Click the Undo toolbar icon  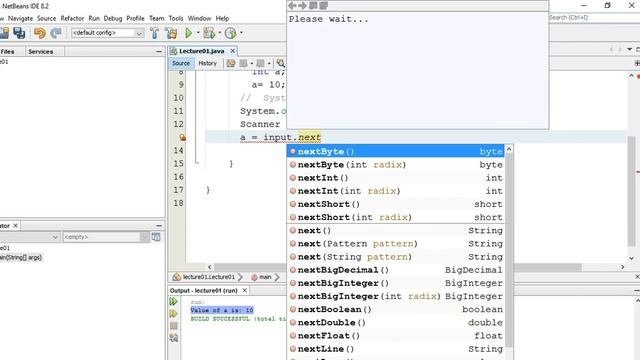coord(40,33)
